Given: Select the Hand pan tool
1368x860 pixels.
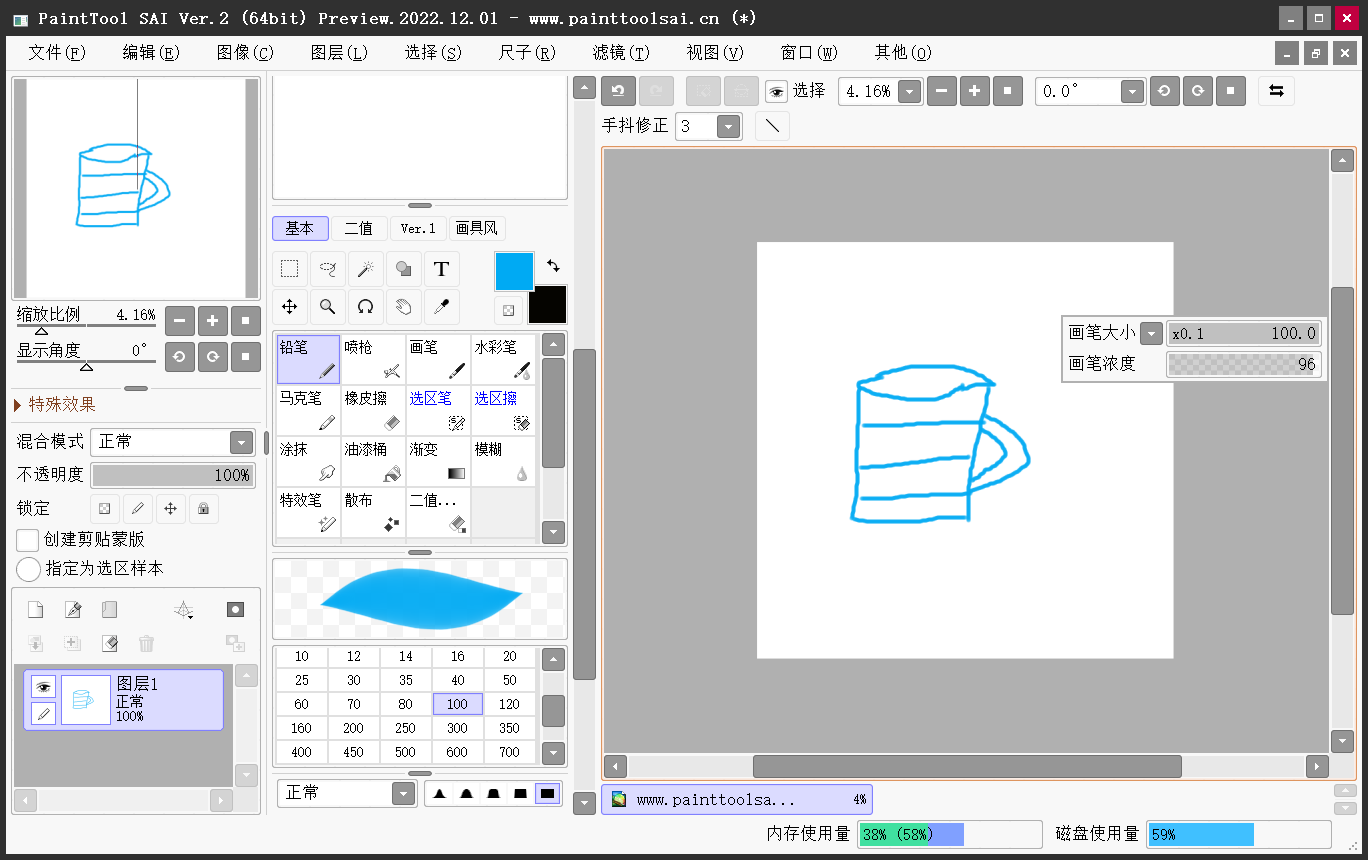Looking at the screenshot, I should (403, 307).
